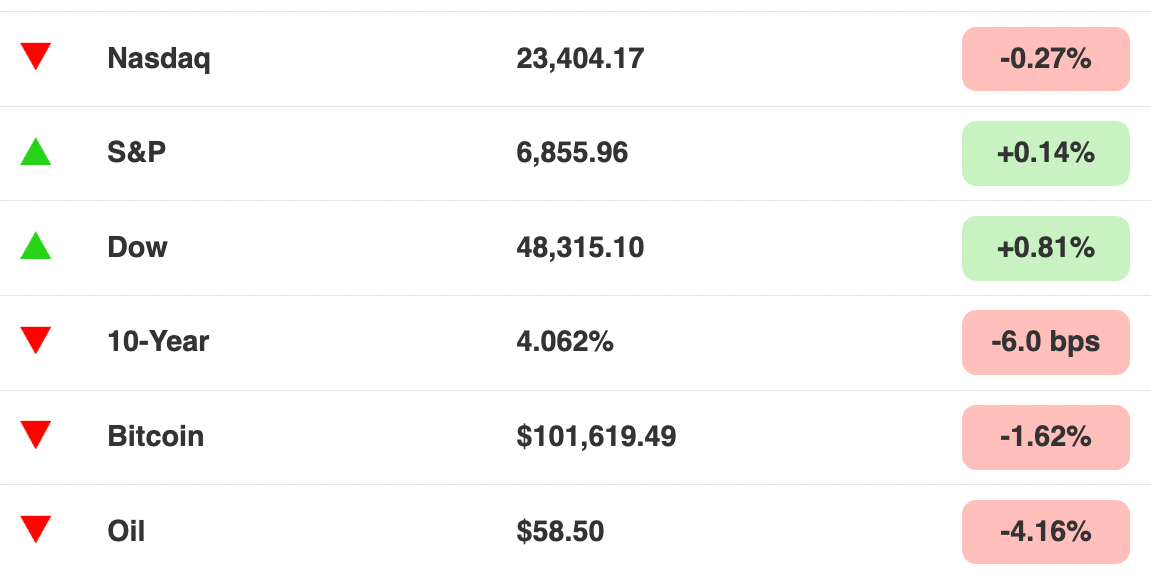Screen dimensions: 1151x576
Task: Click the Nasdaq value 23,404.17
Action: pyautogui.click(x=580, y=59)
